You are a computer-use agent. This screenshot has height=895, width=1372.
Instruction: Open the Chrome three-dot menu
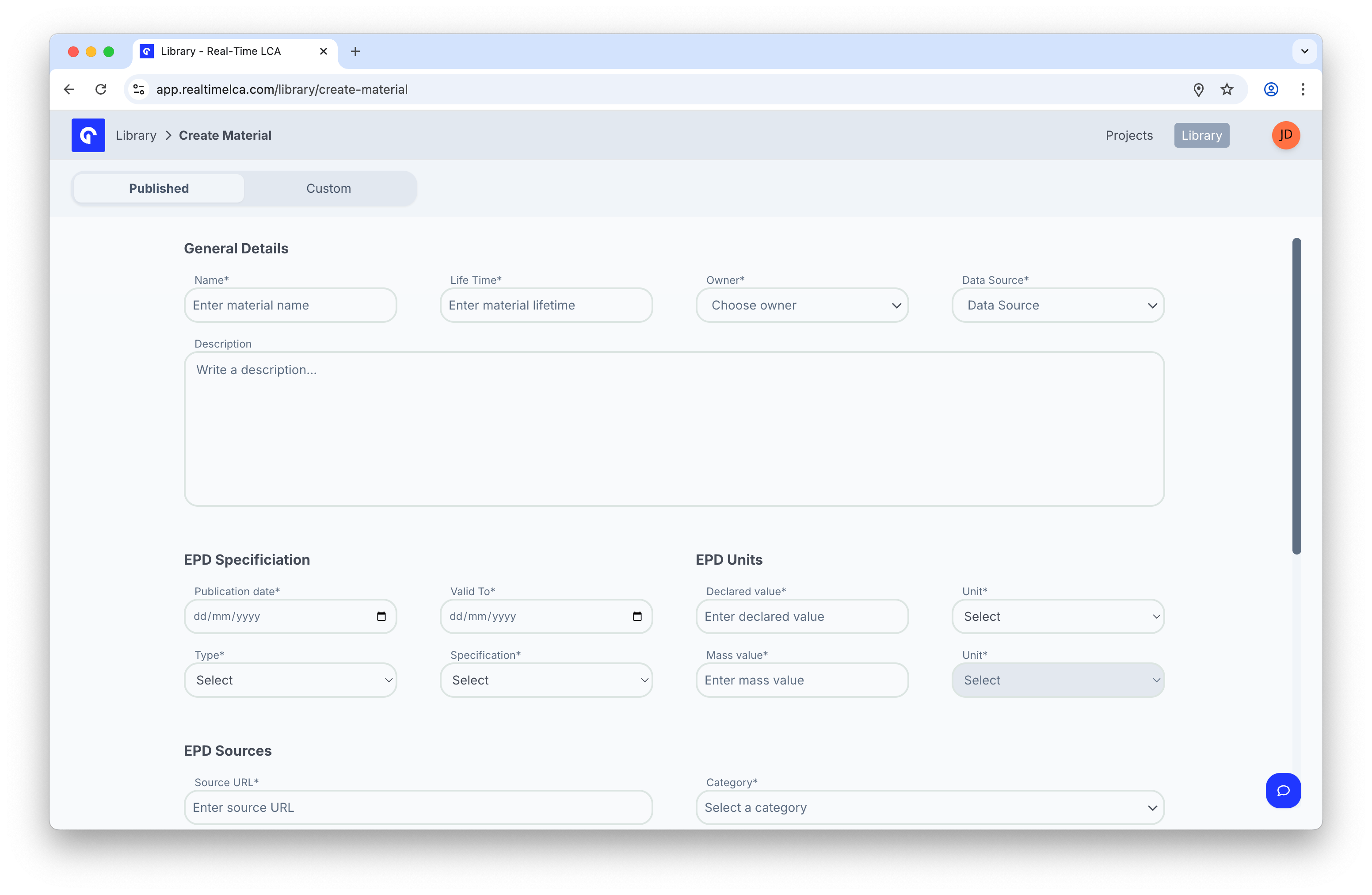tap(1303, 89)
